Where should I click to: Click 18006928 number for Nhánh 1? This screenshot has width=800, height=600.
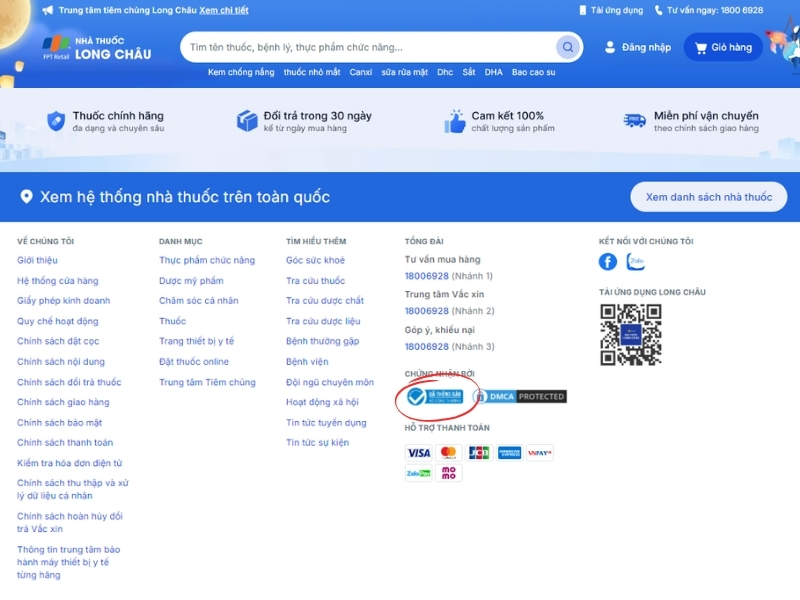(x=427, y=276)
